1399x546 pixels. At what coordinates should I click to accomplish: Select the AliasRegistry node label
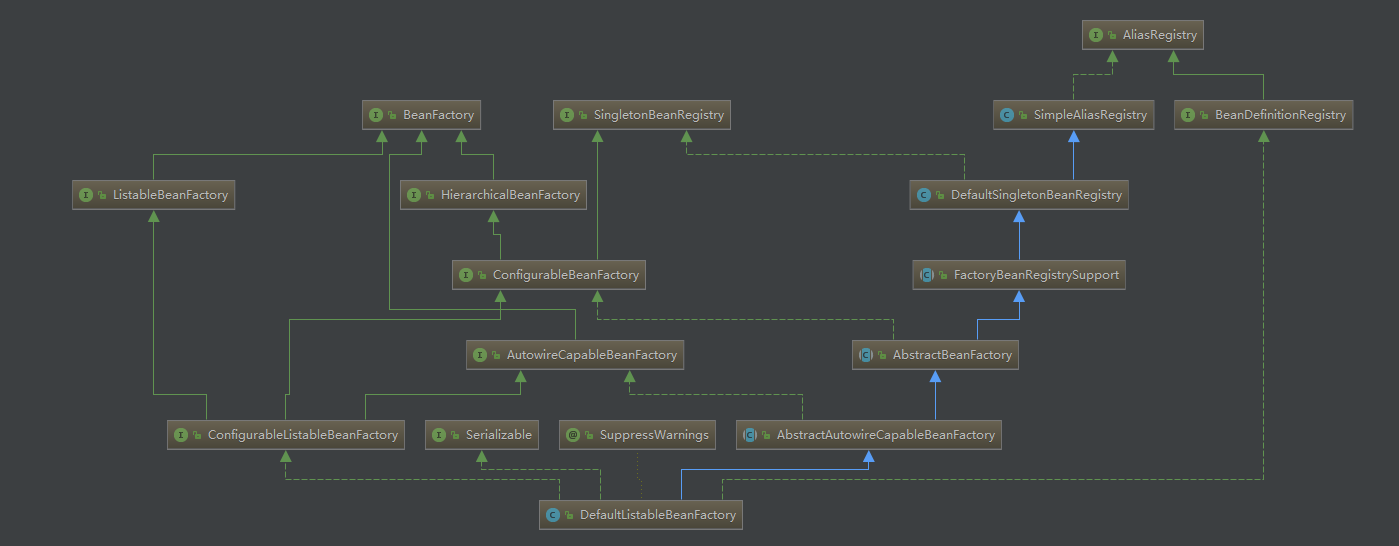1160,35
